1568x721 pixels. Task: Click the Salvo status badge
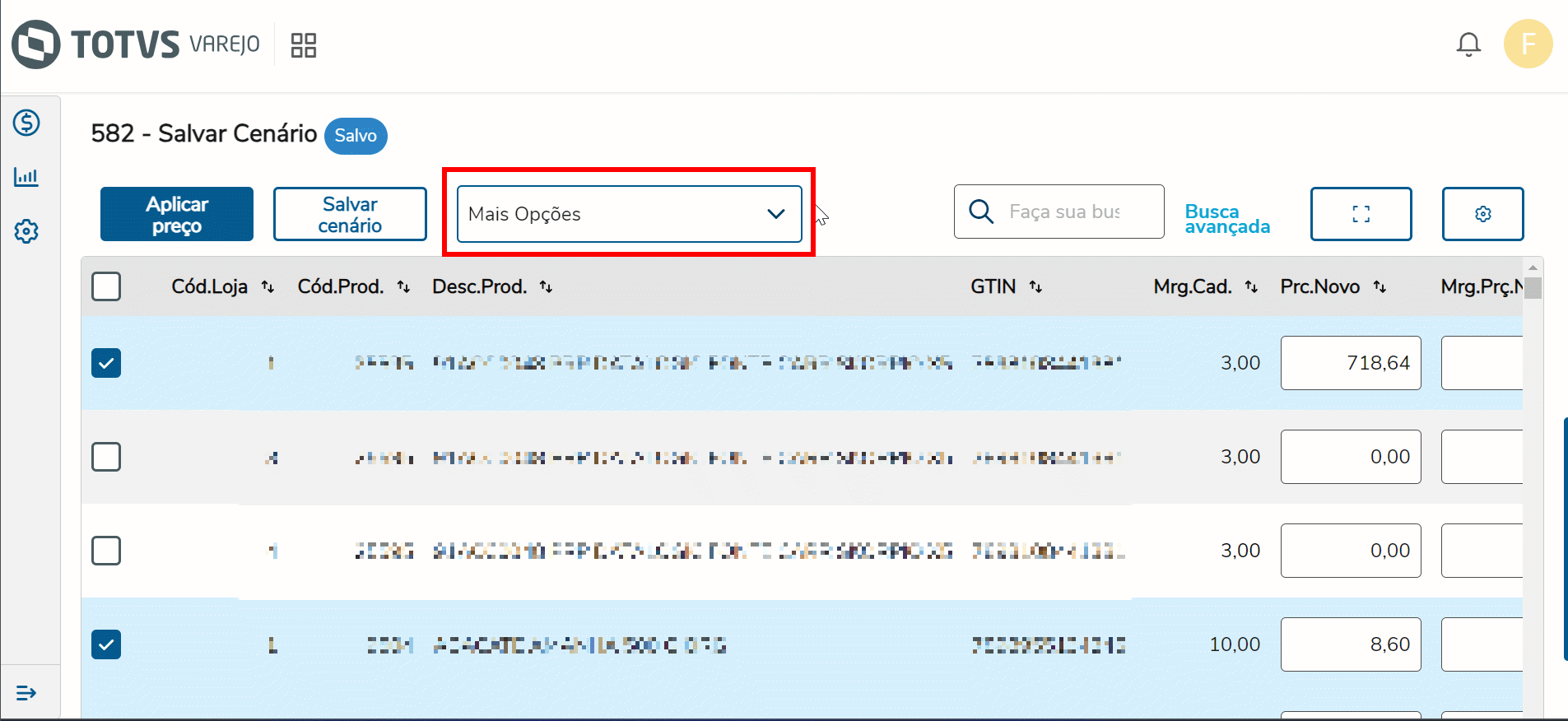tap(356, 136)
